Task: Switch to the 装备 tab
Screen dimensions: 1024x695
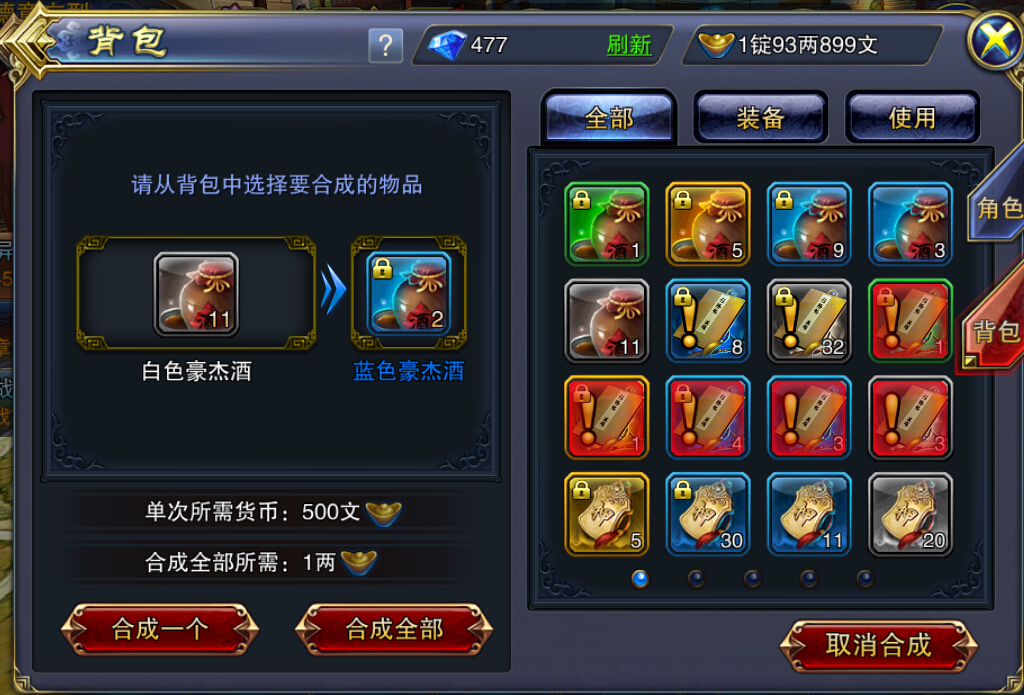Action: [760, 118]
